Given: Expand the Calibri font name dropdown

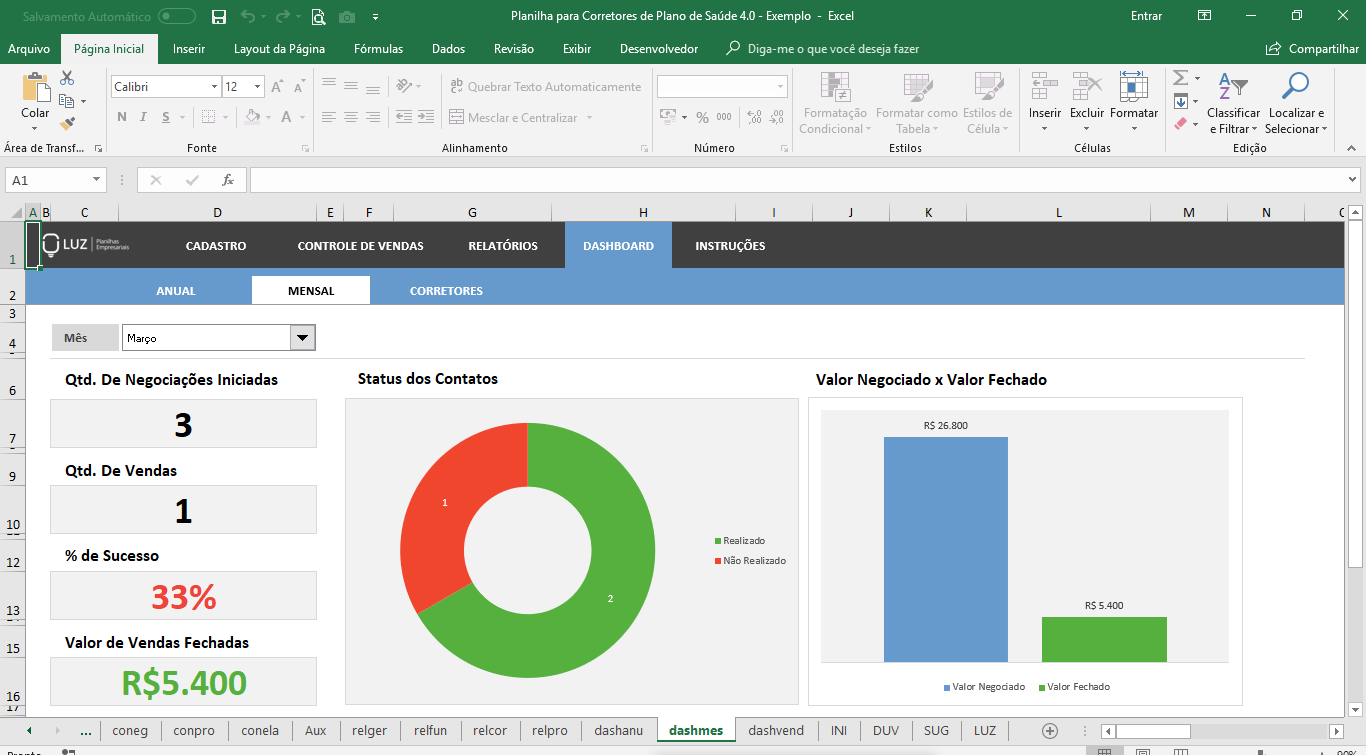Looking at the screenshot, I should [x=214, y=87].
